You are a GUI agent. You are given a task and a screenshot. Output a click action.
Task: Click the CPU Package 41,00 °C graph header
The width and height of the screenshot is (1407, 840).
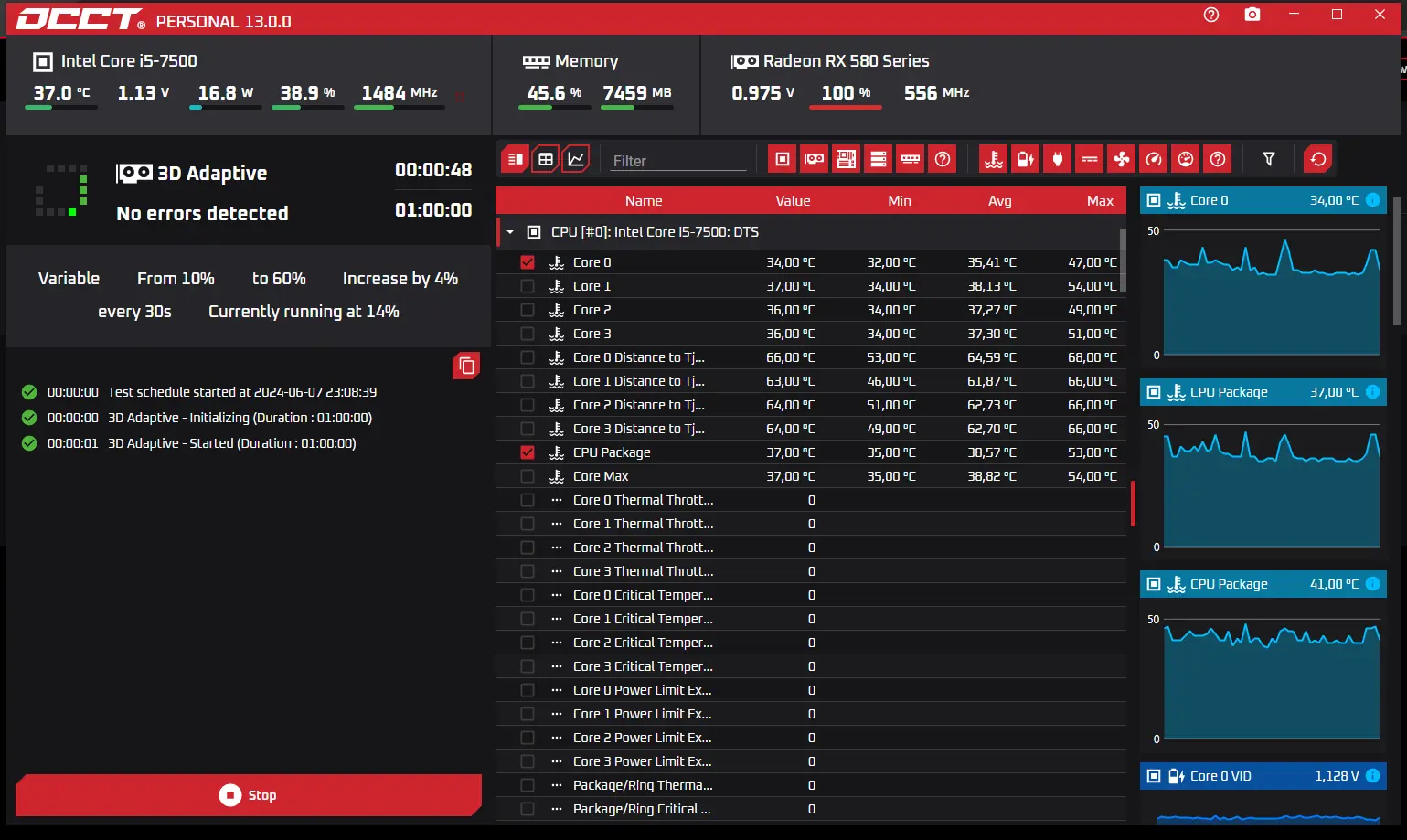click(x=1263, y=584)
